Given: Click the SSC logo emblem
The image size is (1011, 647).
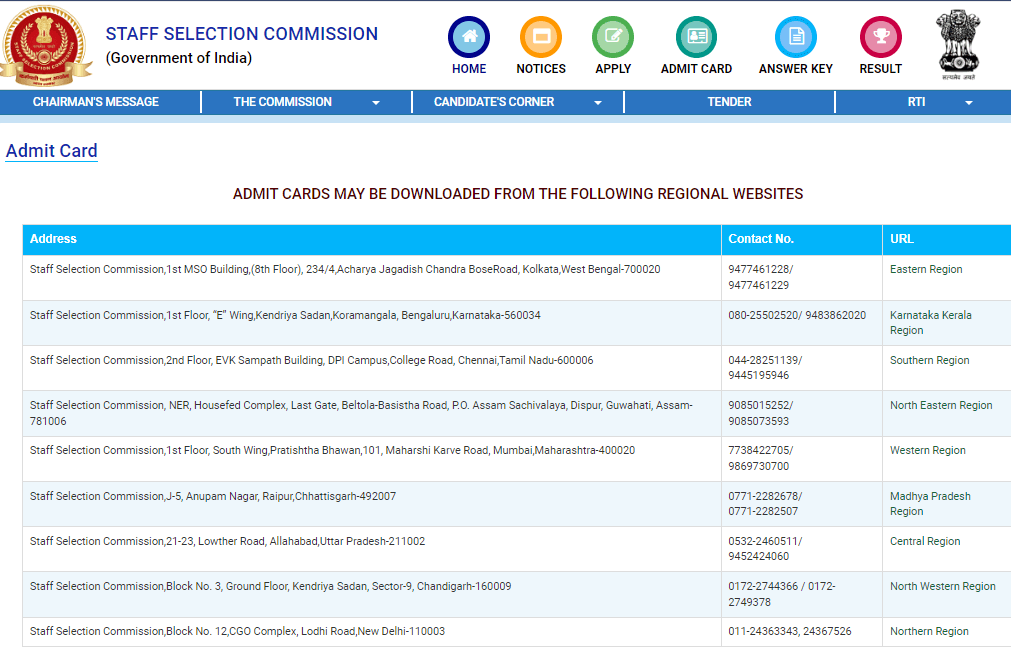Looking at the screenshot, I should click(x=45, y=45).
